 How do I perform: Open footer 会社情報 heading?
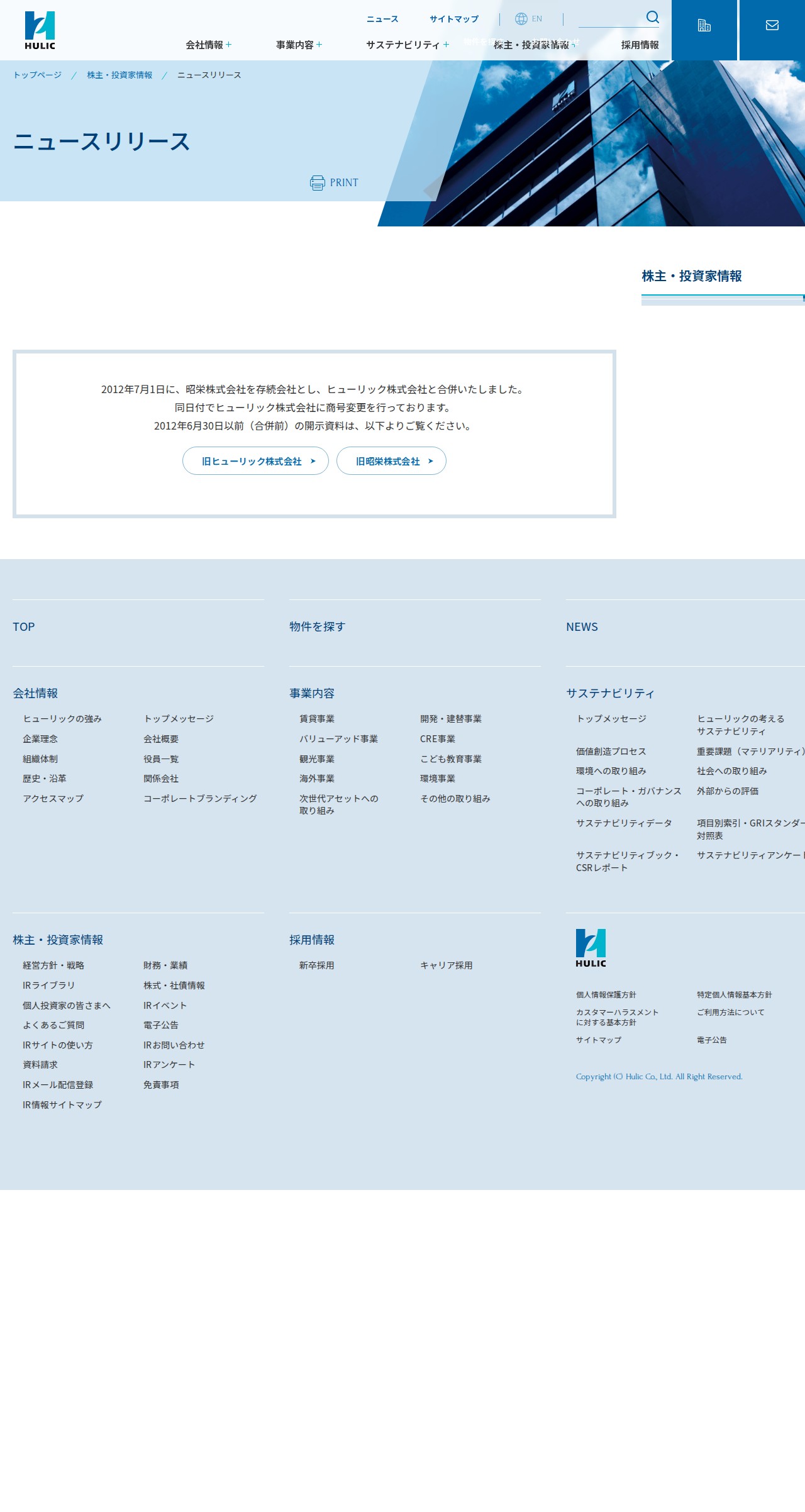click(x=35, y=693)
